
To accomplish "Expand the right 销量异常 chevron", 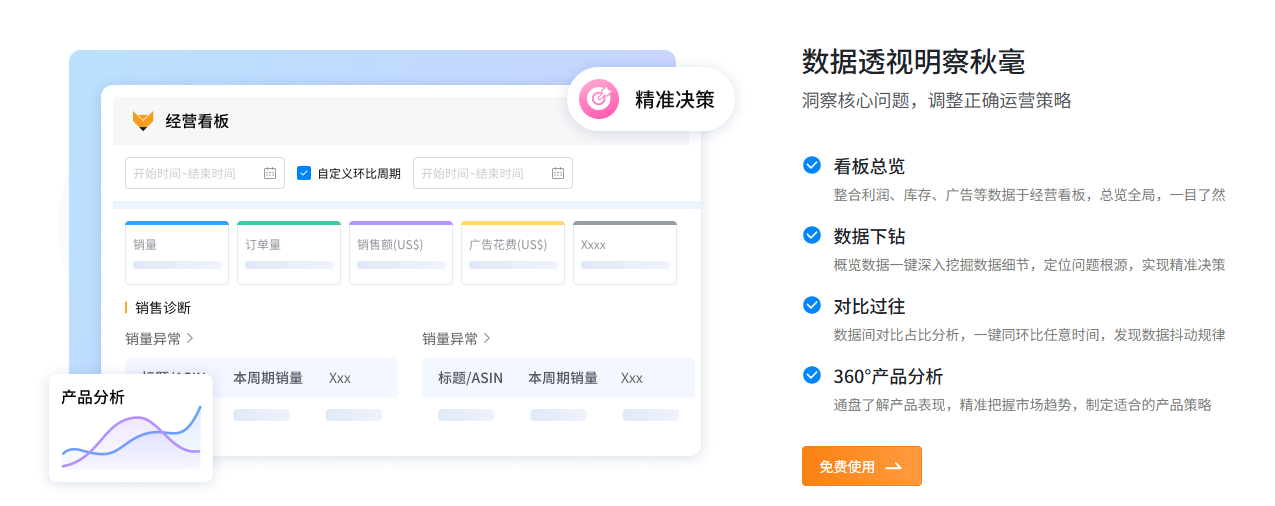I will click(x=487, y=338).
